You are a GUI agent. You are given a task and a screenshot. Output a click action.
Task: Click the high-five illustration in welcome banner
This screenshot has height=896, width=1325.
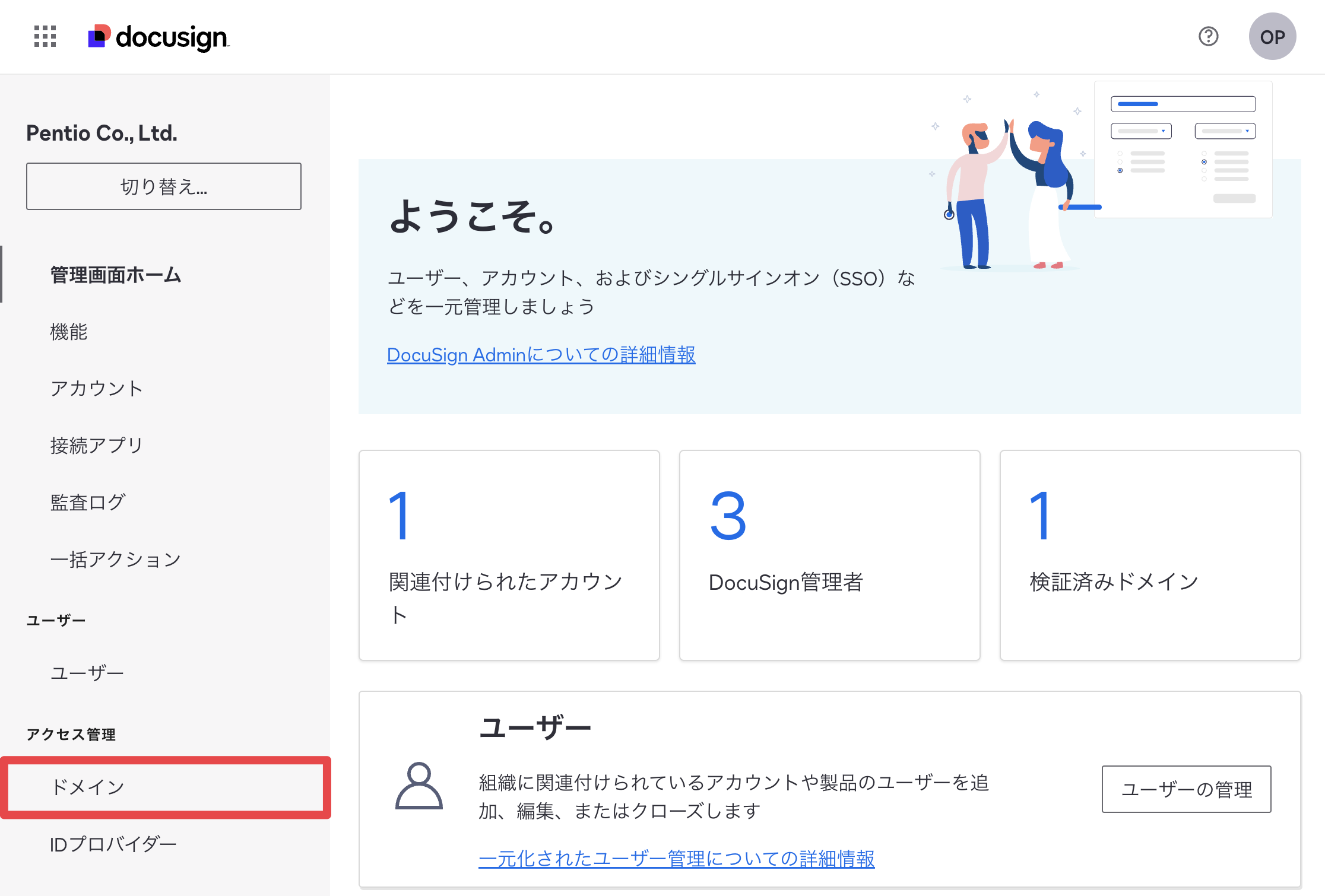coord(1101,178)
